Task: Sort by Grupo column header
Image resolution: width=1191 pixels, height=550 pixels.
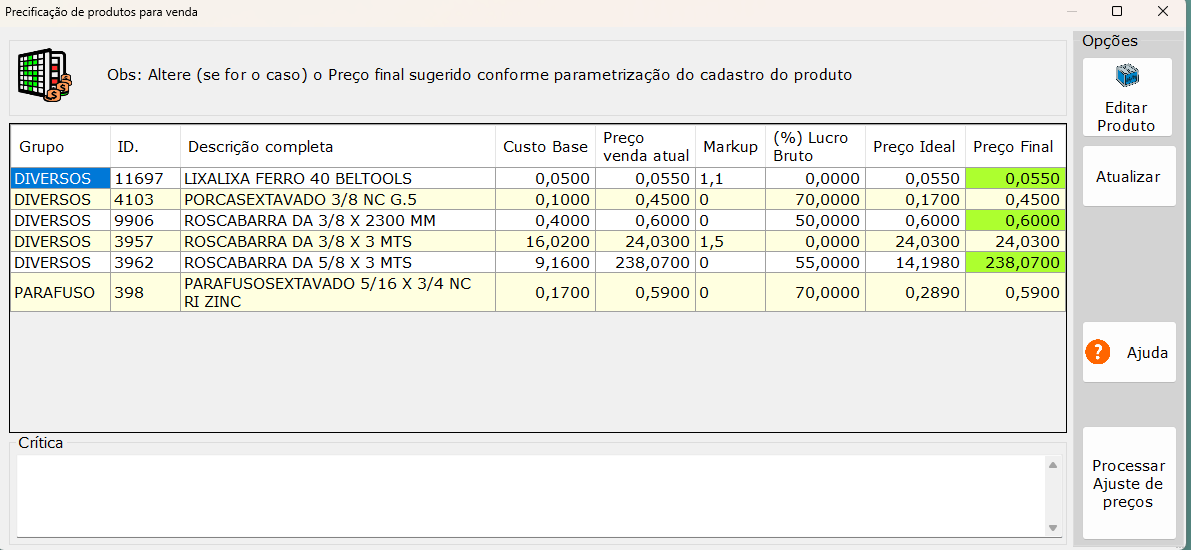Action: 42,147
